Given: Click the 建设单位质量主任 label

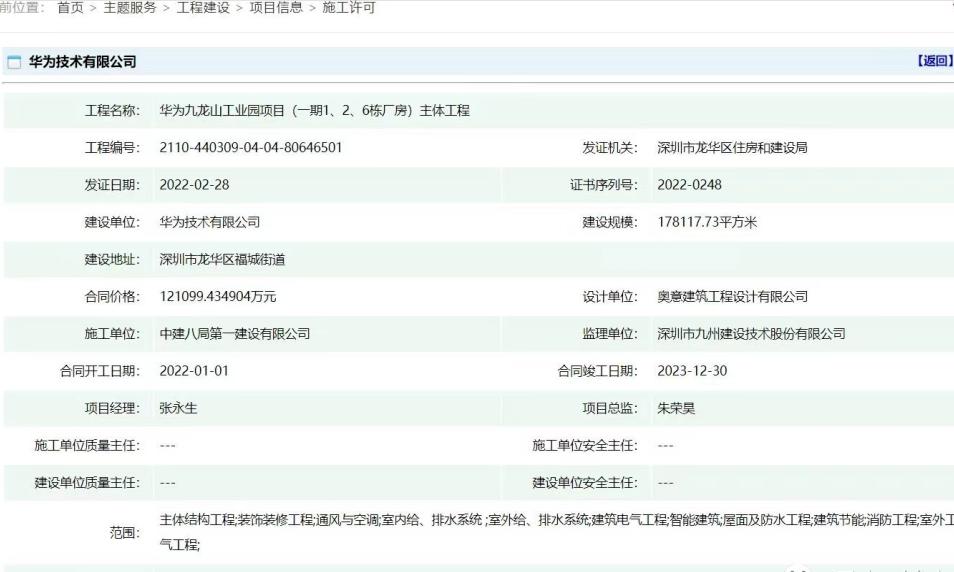Looking at the screenshot, I should click(87, 483).
